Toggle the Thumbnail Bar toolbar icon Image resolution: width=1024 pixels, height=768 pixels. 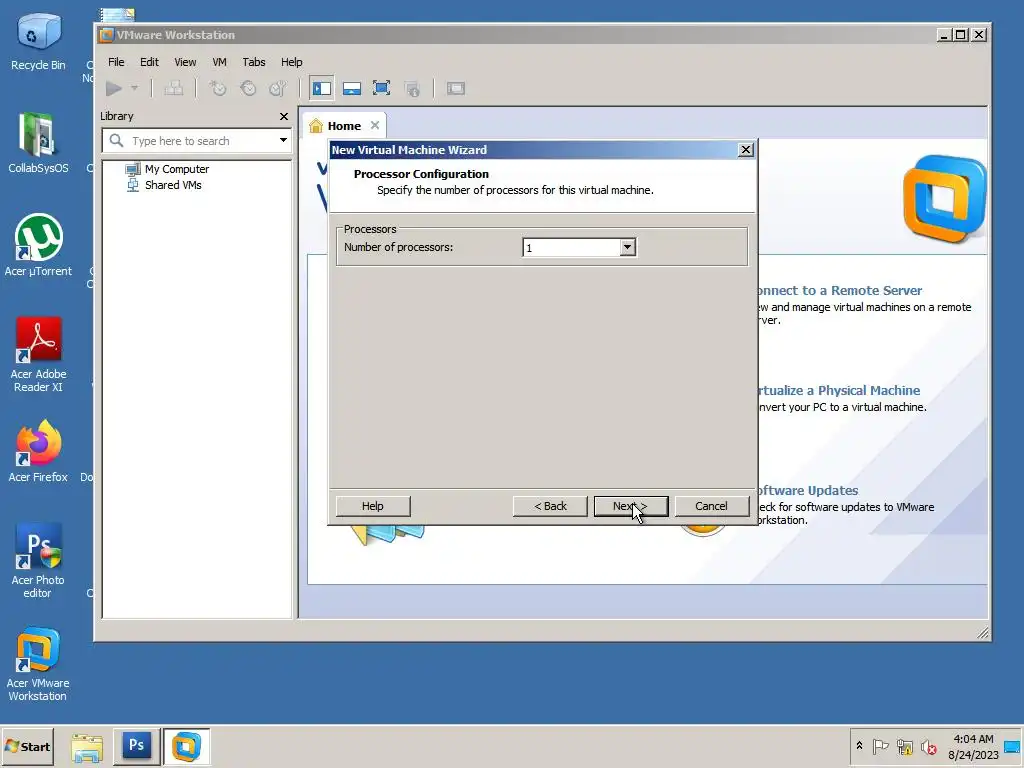click(x=351, y=88)
